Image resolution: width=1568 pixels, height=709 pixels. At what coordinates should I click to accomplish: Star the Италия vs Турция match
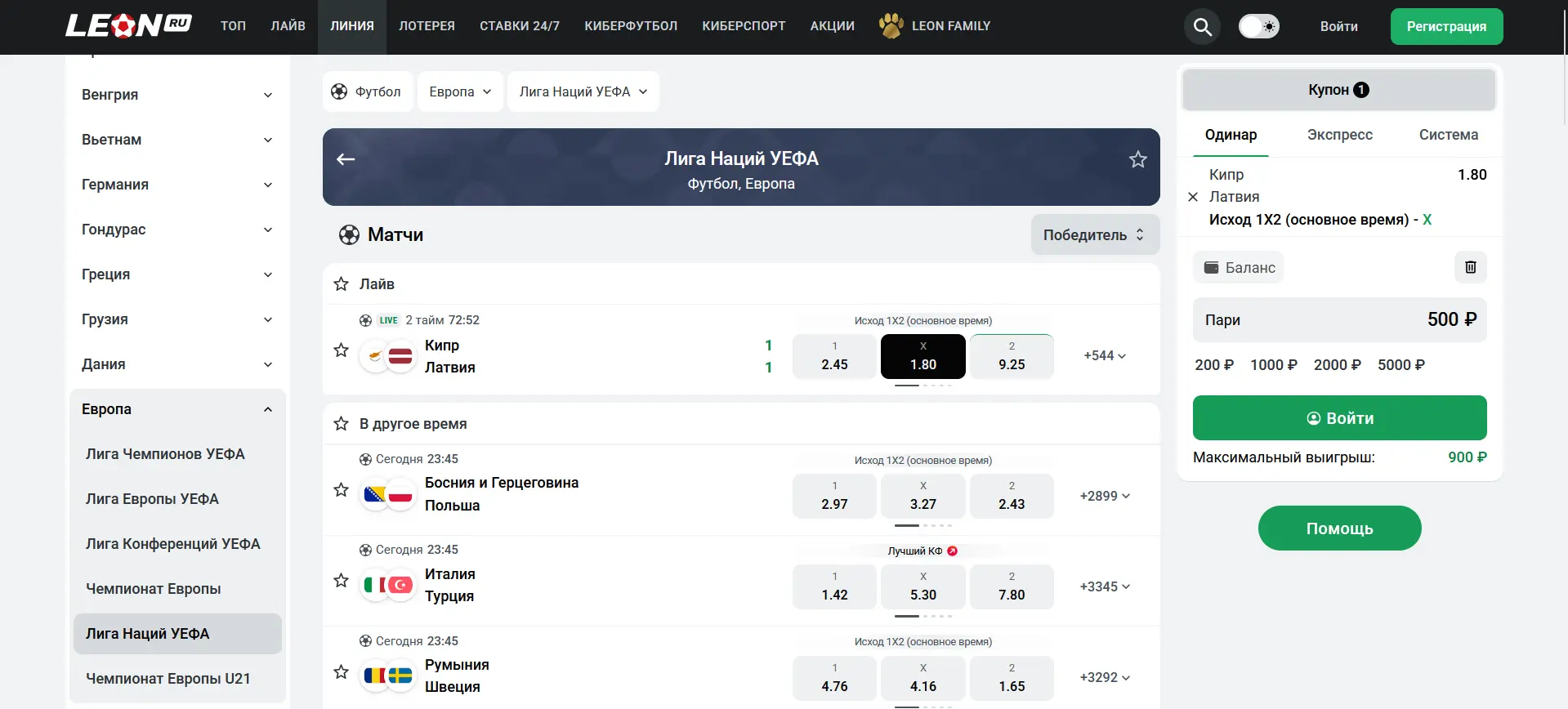[x=342, y=581]
